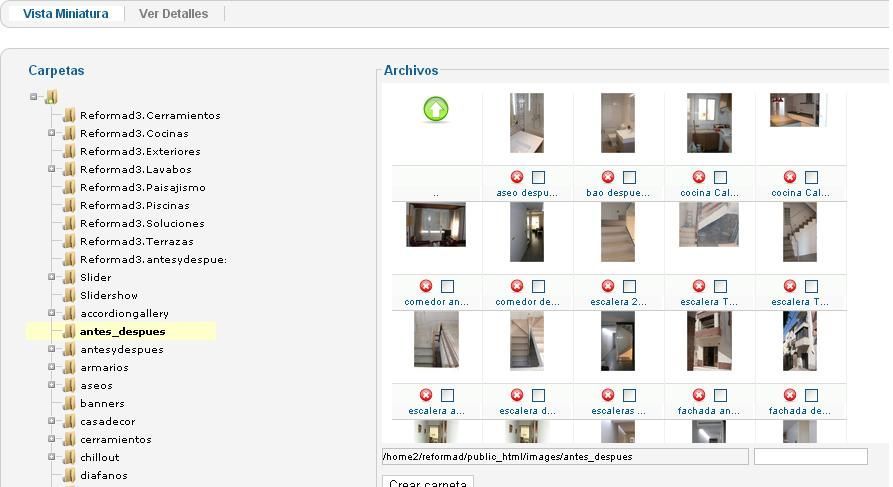This screenshot has width=893, height=487.
Task: Click the 'escalera d...' file name
Action: click(x=527, y=411)
